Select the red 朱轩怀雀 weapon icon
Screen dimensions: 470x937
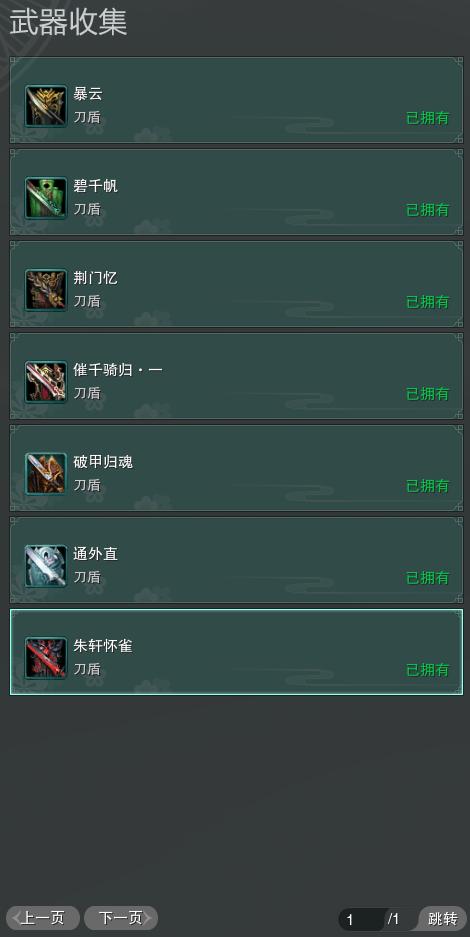click(46, 658)
